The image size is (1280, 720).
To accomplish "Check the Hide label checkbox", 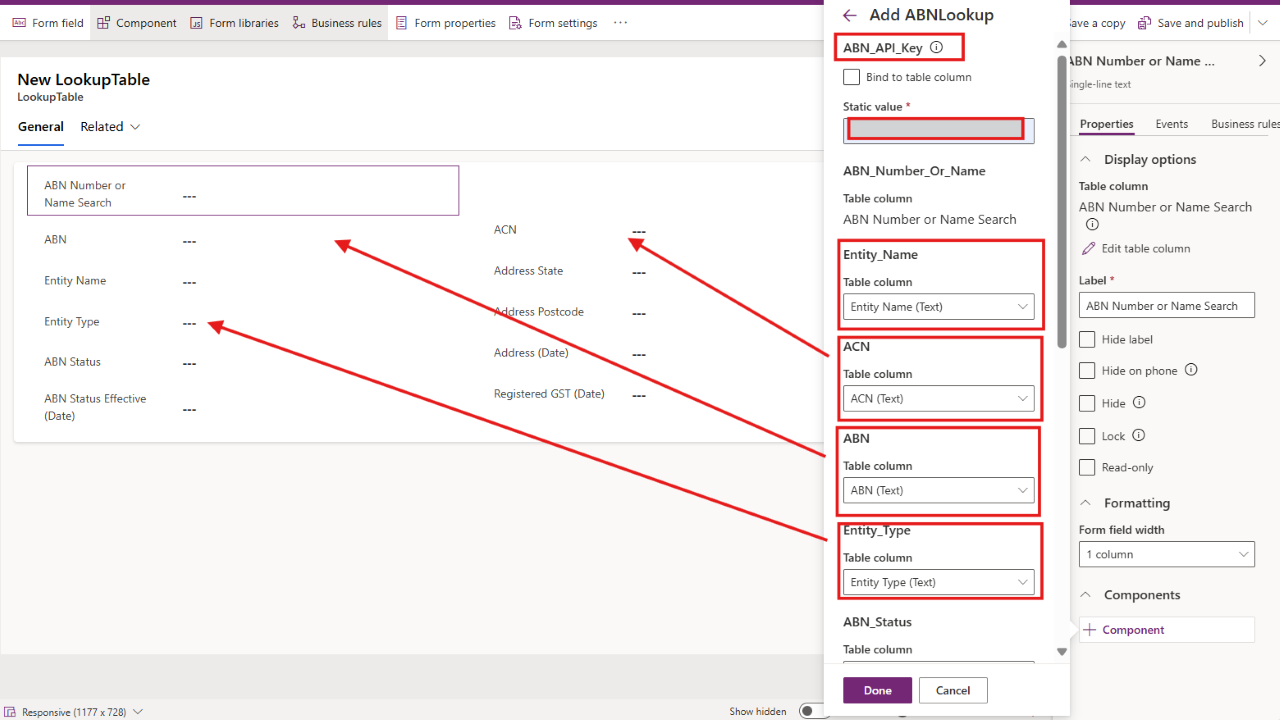I will point(1087,340).
